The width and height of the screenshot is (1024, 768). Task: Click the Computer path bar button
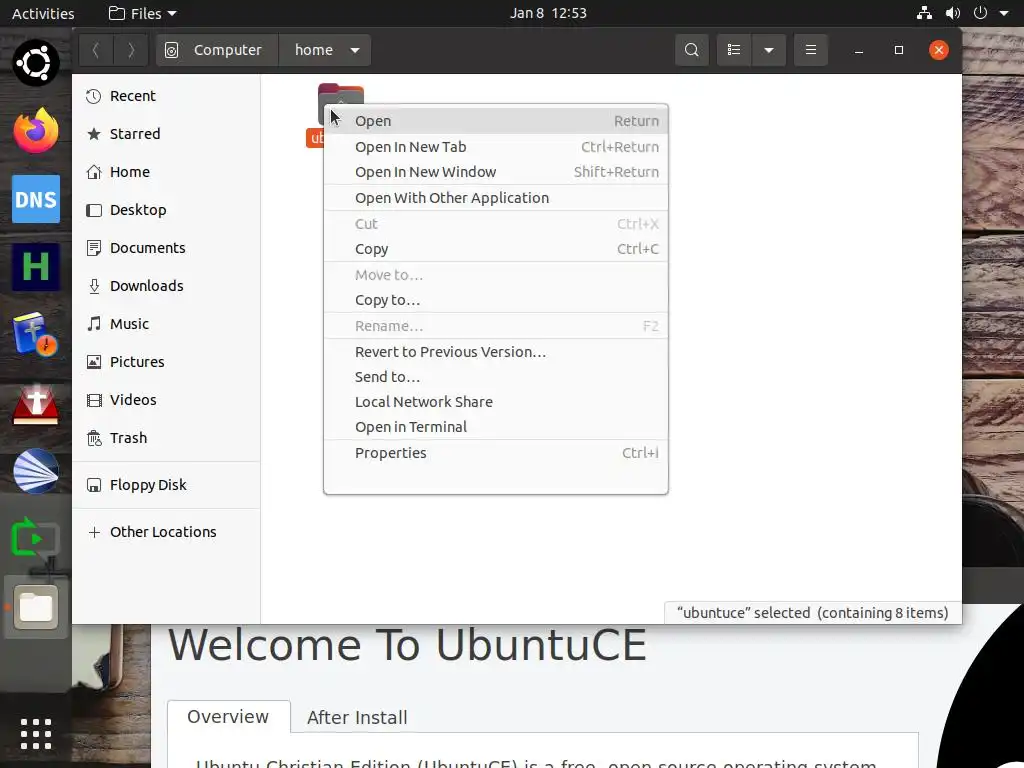point(217,50)
